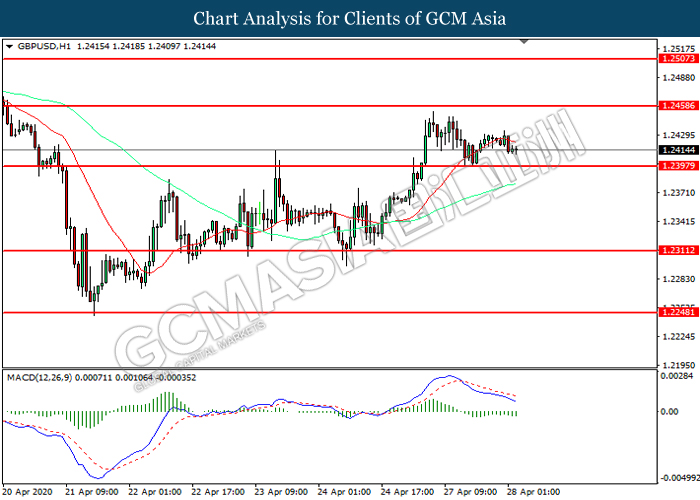Click the 21 Apr 09:00 time label

click(x=92, y=492)
